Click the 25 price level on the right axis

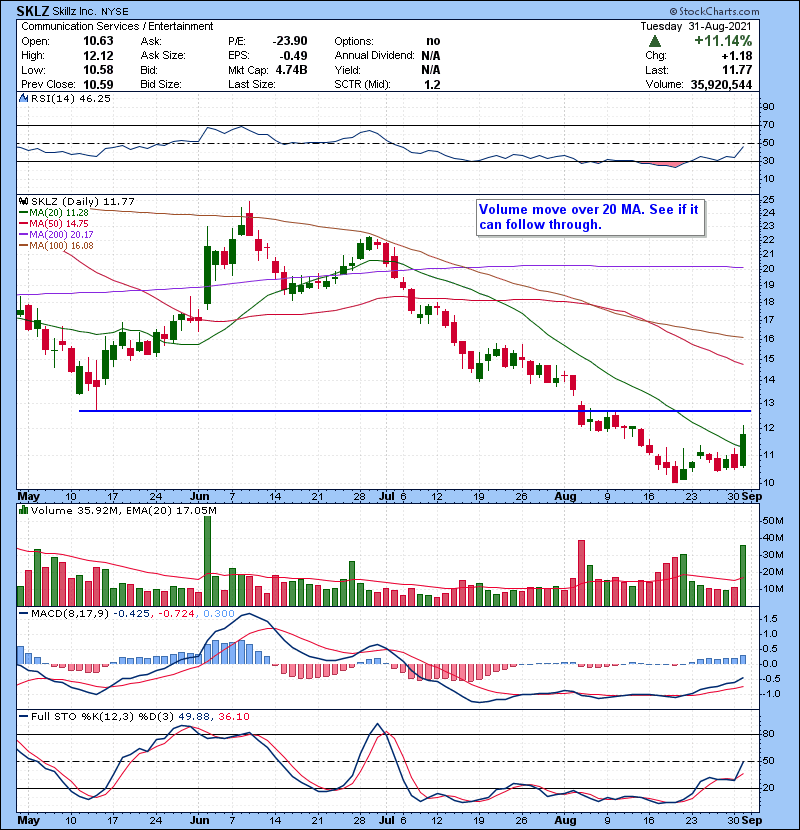click(x=768, y=200)
